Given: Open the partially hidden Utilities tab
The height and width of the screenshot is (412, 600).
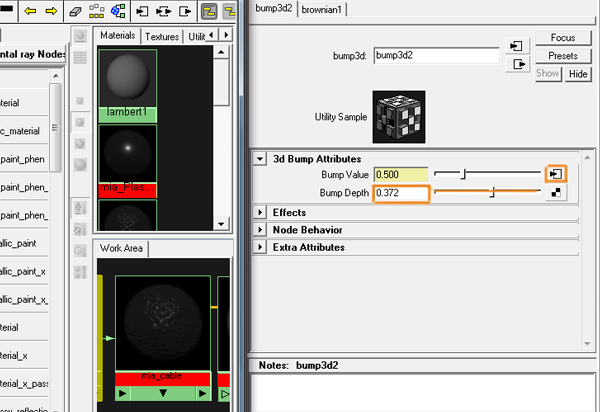Looking at the screenshot, I should tap(197, 37).
